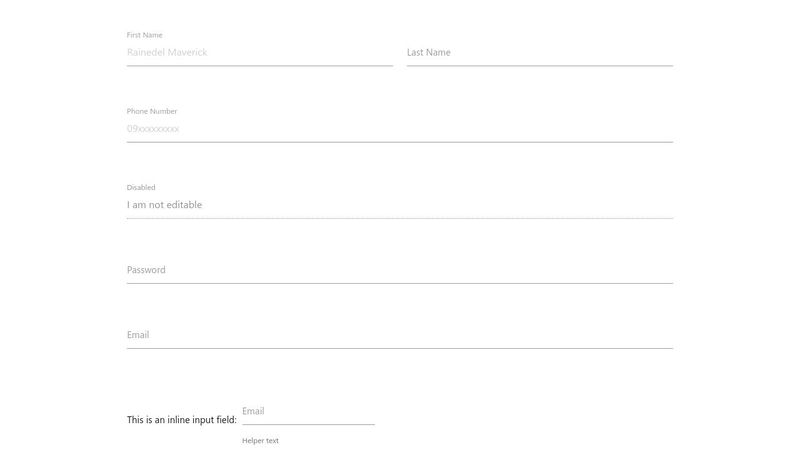Click the 'Last Name' placeholder text
The image size is (800, 450).
pyautogui.click(x=429, y=52)
